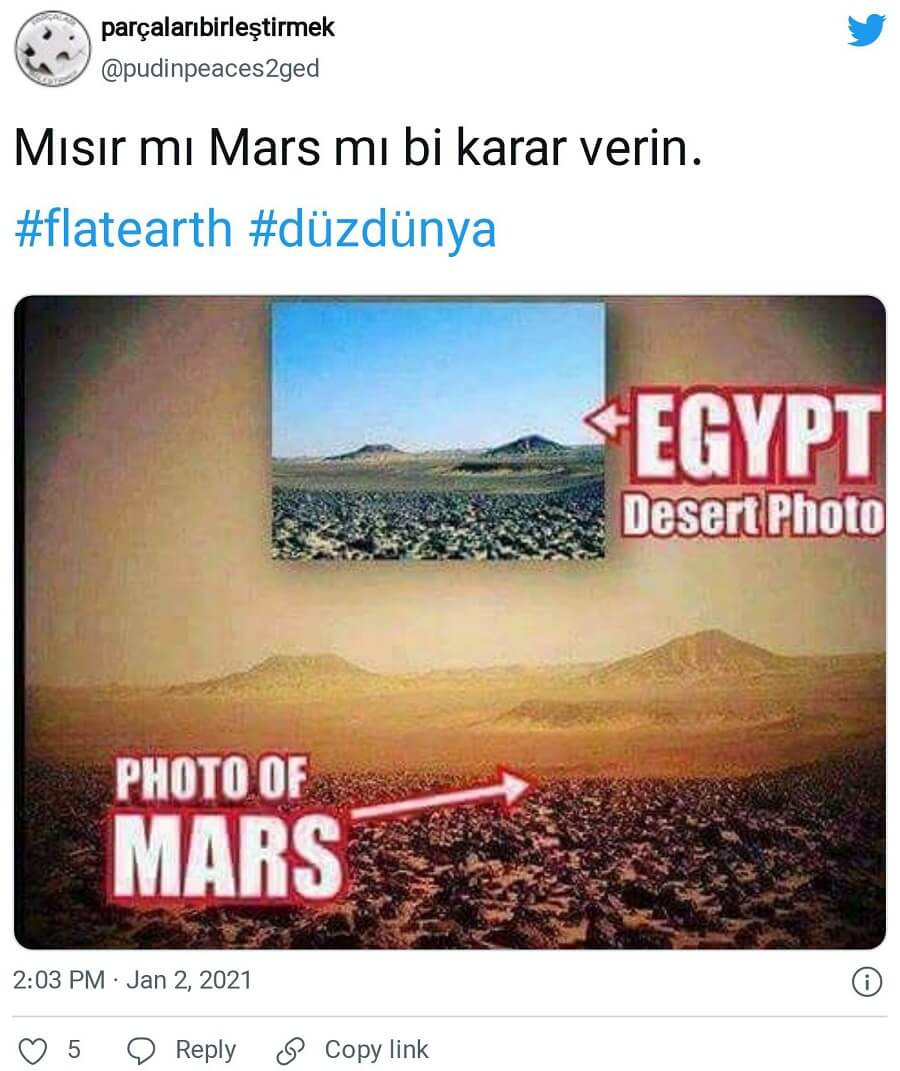The height and width of the screenshot is (1071, 900).
Task: Click the PHOTO OF MARS label
Action: point(226,827)
